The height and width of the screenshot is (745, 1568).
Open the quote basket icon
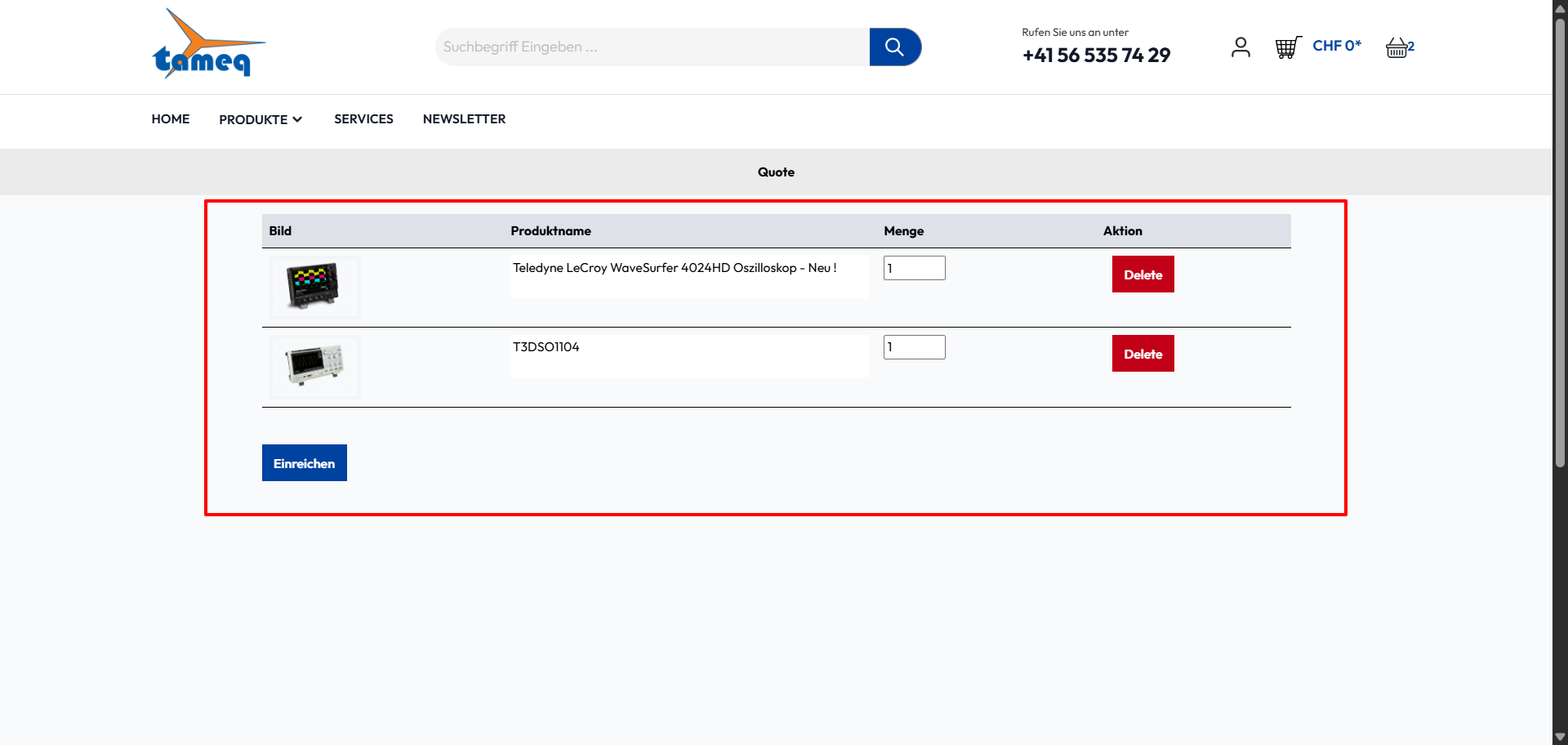[x=1397, y=47]
